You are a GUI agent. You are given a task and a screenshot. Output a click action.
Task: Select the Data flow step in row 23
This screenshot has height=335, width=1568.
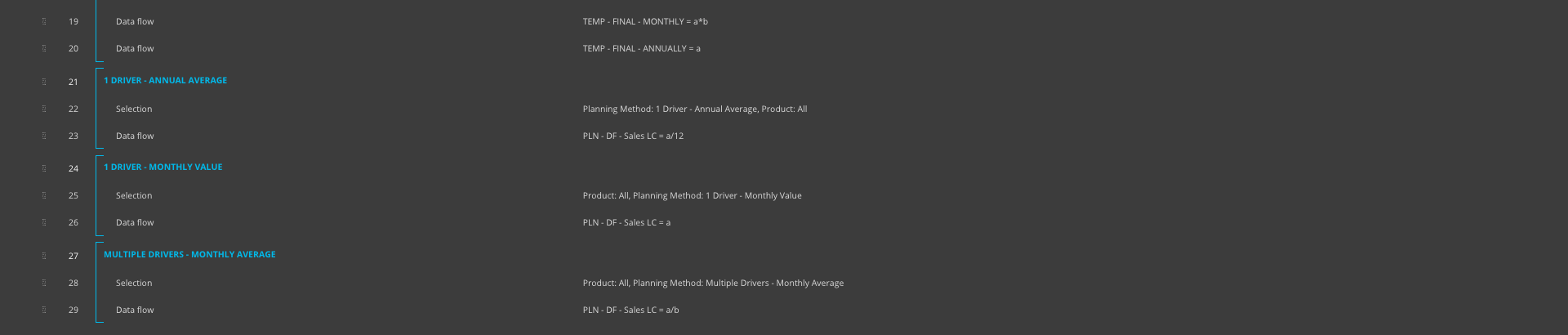coord(135,136)
